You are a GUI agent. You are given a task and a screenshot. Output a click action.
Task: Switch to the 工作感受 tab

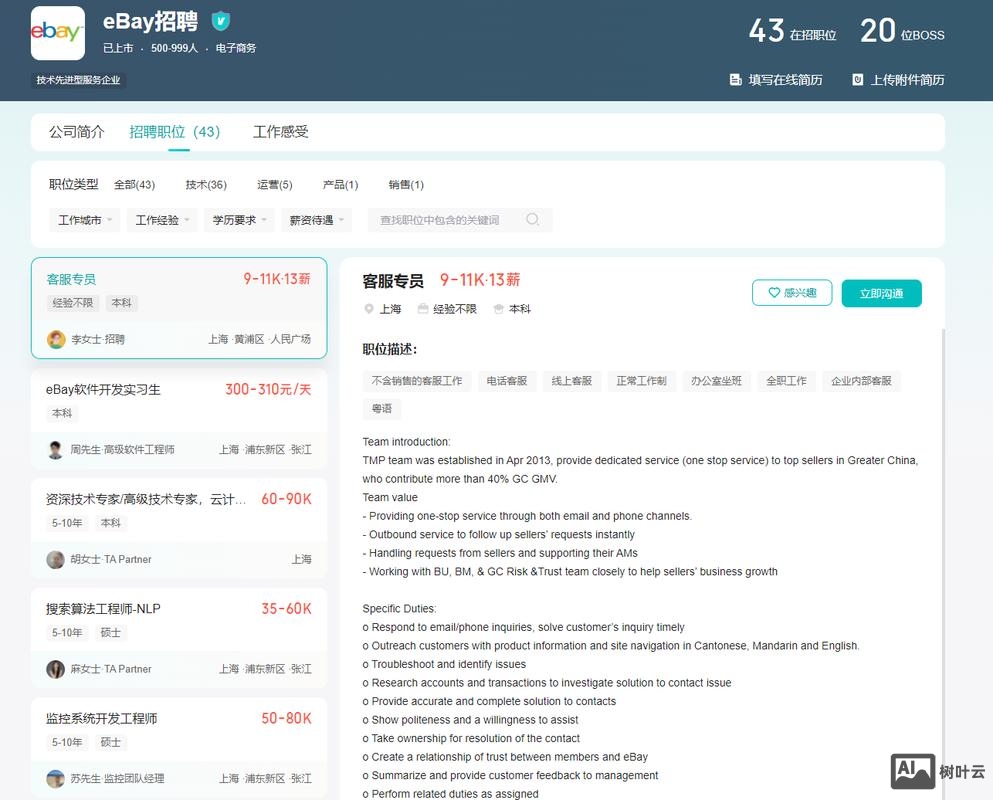pyautogui.click(x=281, y=132)
